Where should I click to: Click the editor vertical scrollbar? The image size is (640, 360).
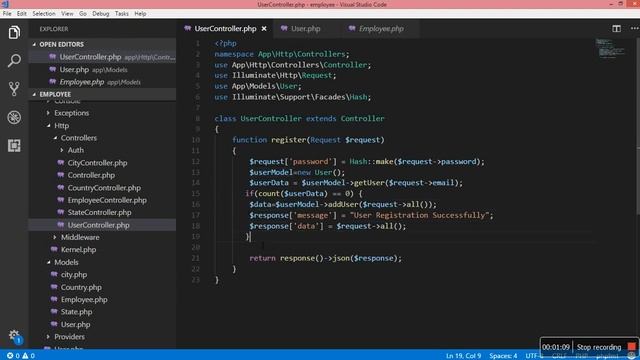(x=638, y=127)
